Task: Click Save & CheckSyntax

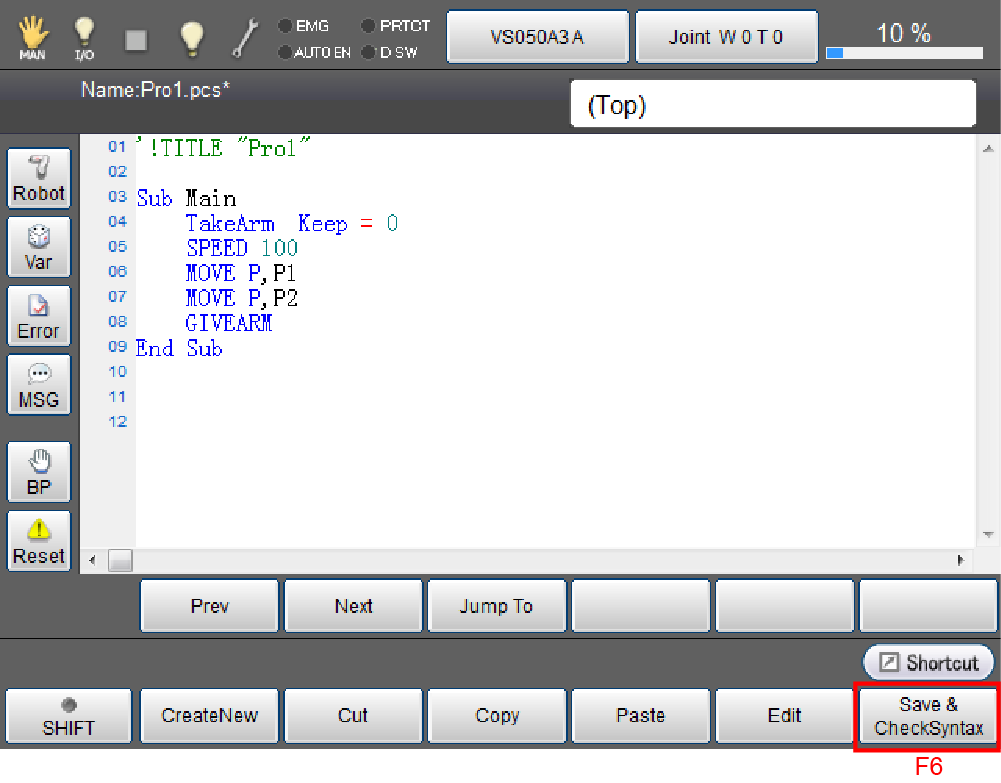Action: 928,716
